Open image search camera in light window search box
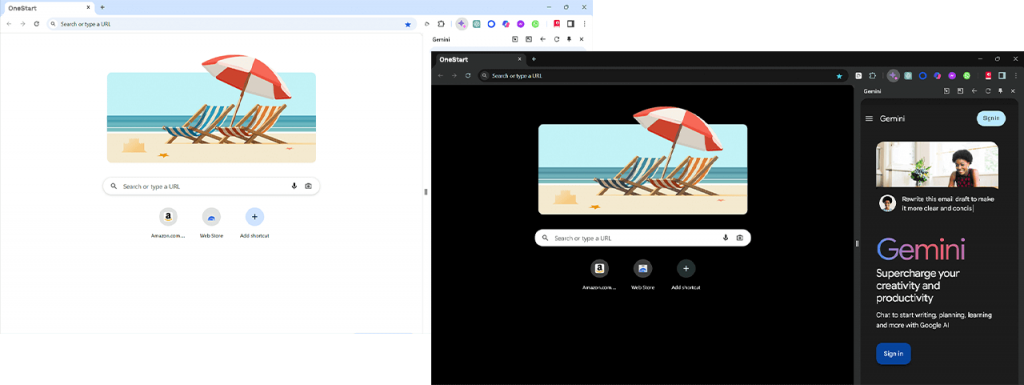This screenshot has width=1024, height=385. click(x=308, y=186)
